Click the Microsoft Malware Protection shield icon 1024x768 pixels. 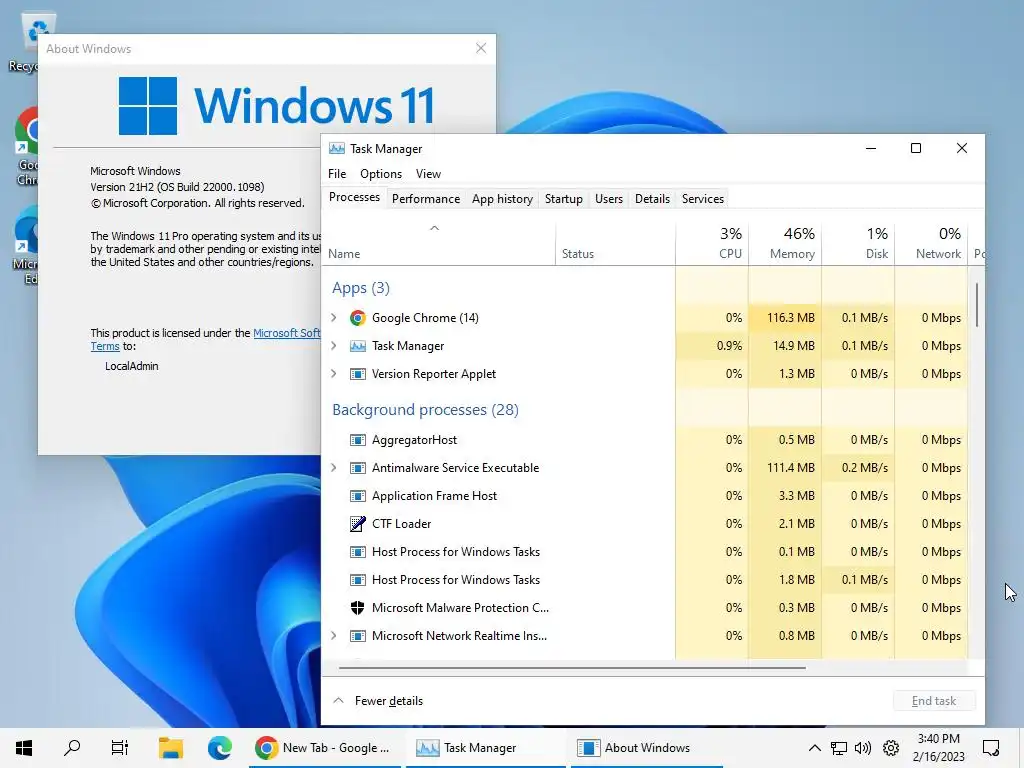[357, 608]
